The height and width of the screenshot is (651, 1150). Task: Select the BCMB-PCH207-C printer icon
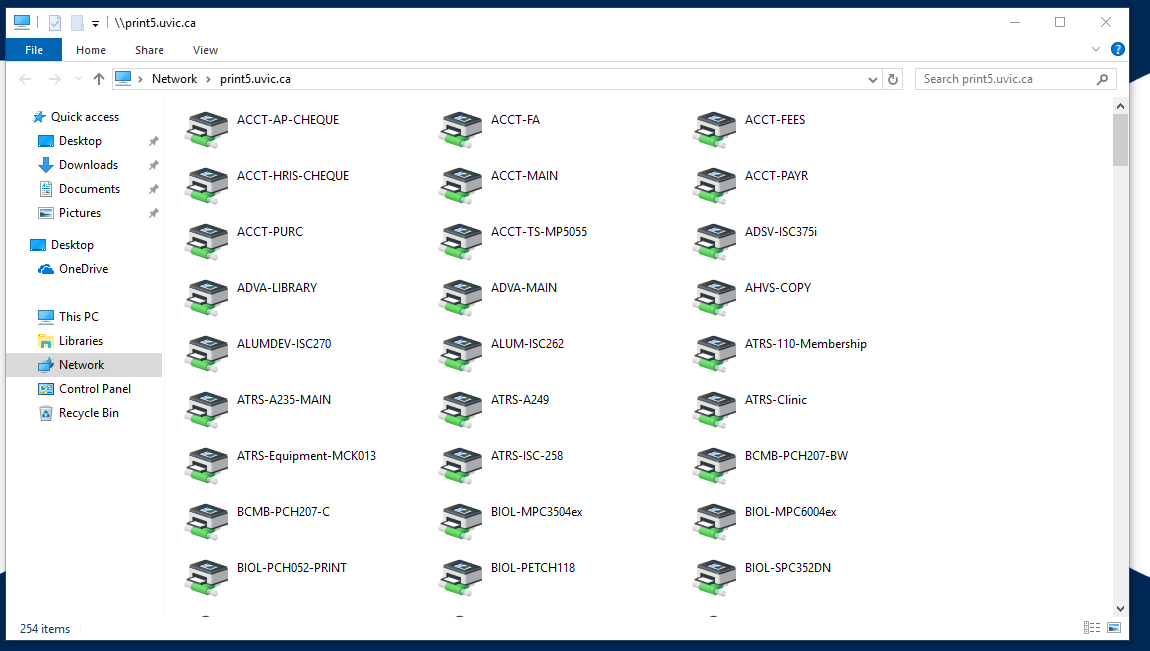206,521
